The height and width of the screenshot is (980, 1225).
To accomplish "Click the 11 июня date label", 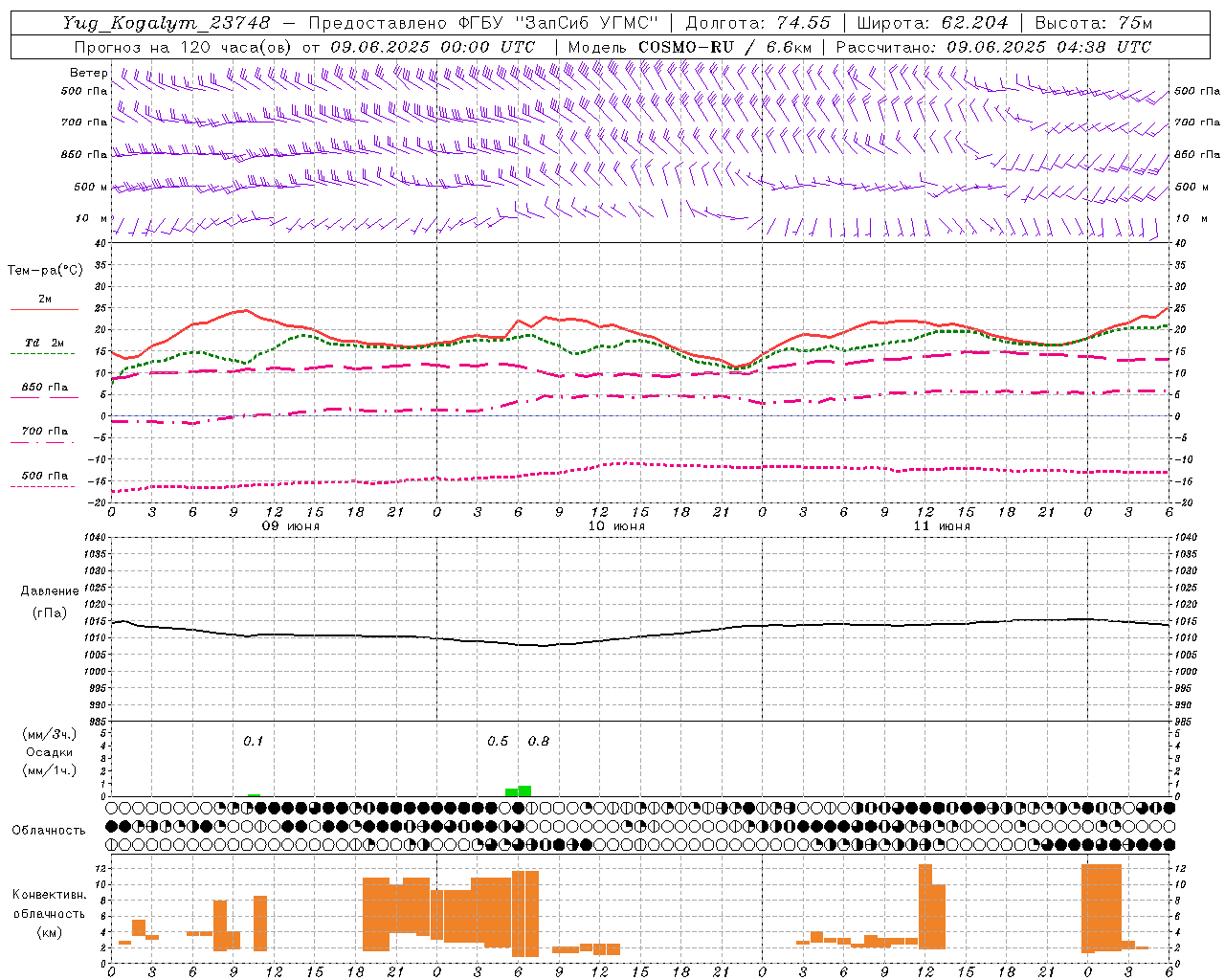I will 942,526.
